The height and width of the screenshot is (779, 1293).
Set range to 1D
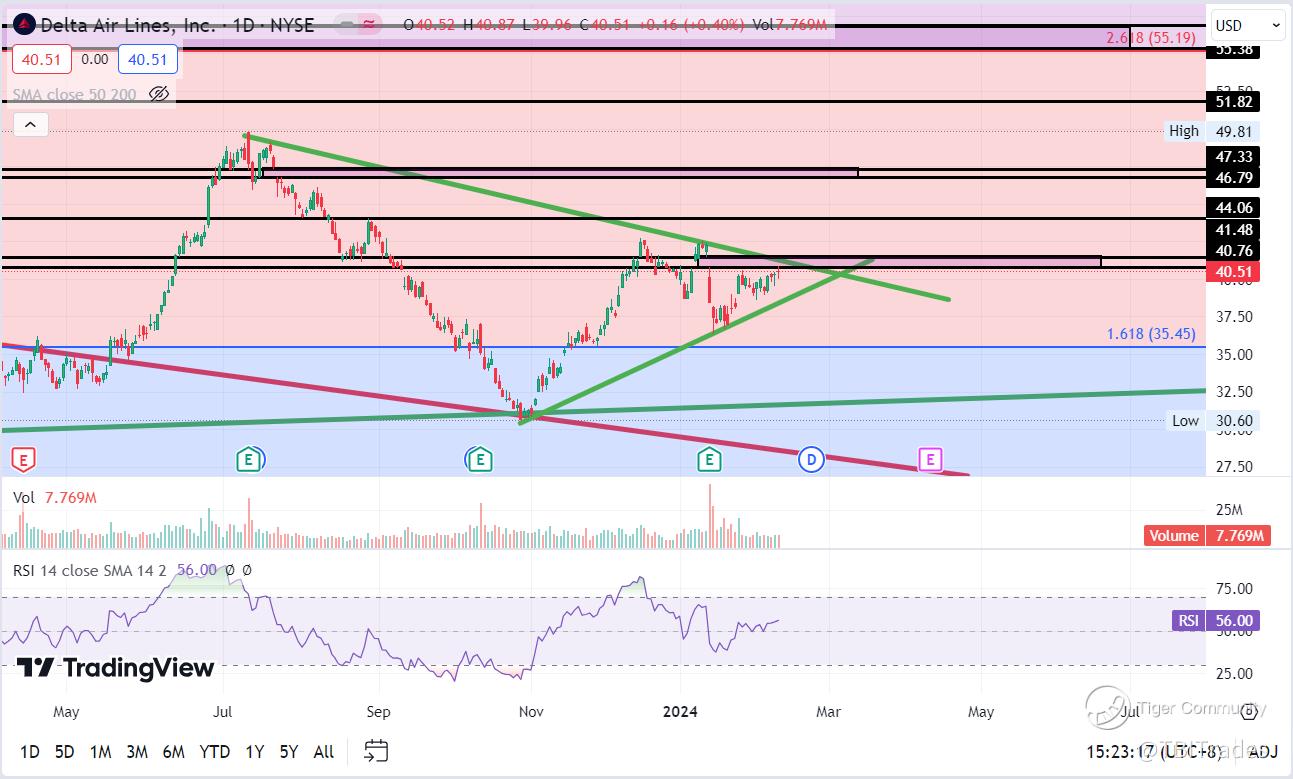click(31, 751)
